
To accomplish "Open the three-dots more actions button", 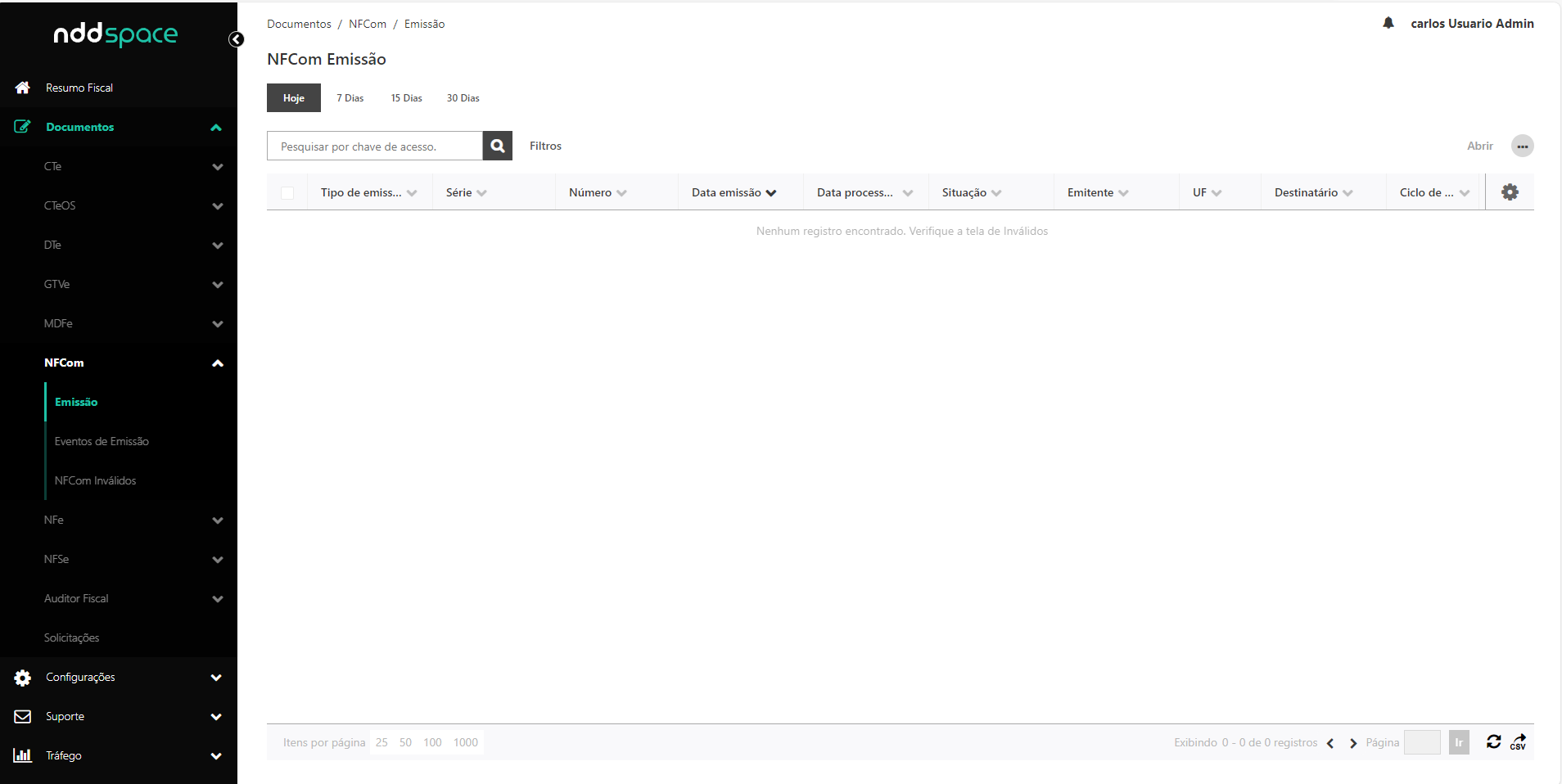I will pos(1522,146).
